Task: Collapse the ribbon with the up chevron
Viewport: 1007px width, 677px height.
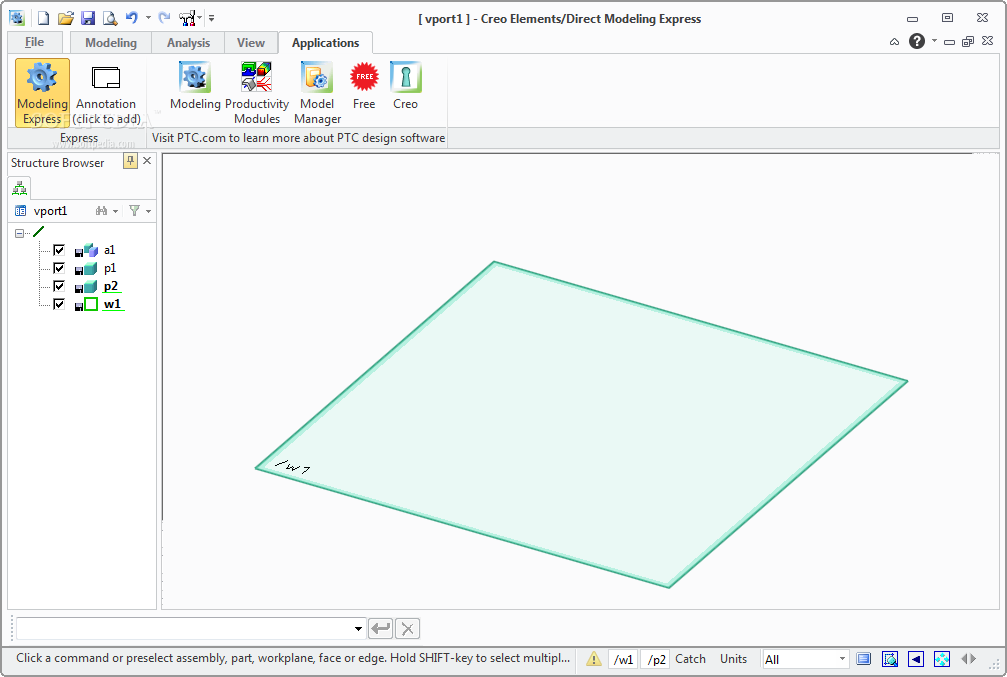Action: coord(894,42)
